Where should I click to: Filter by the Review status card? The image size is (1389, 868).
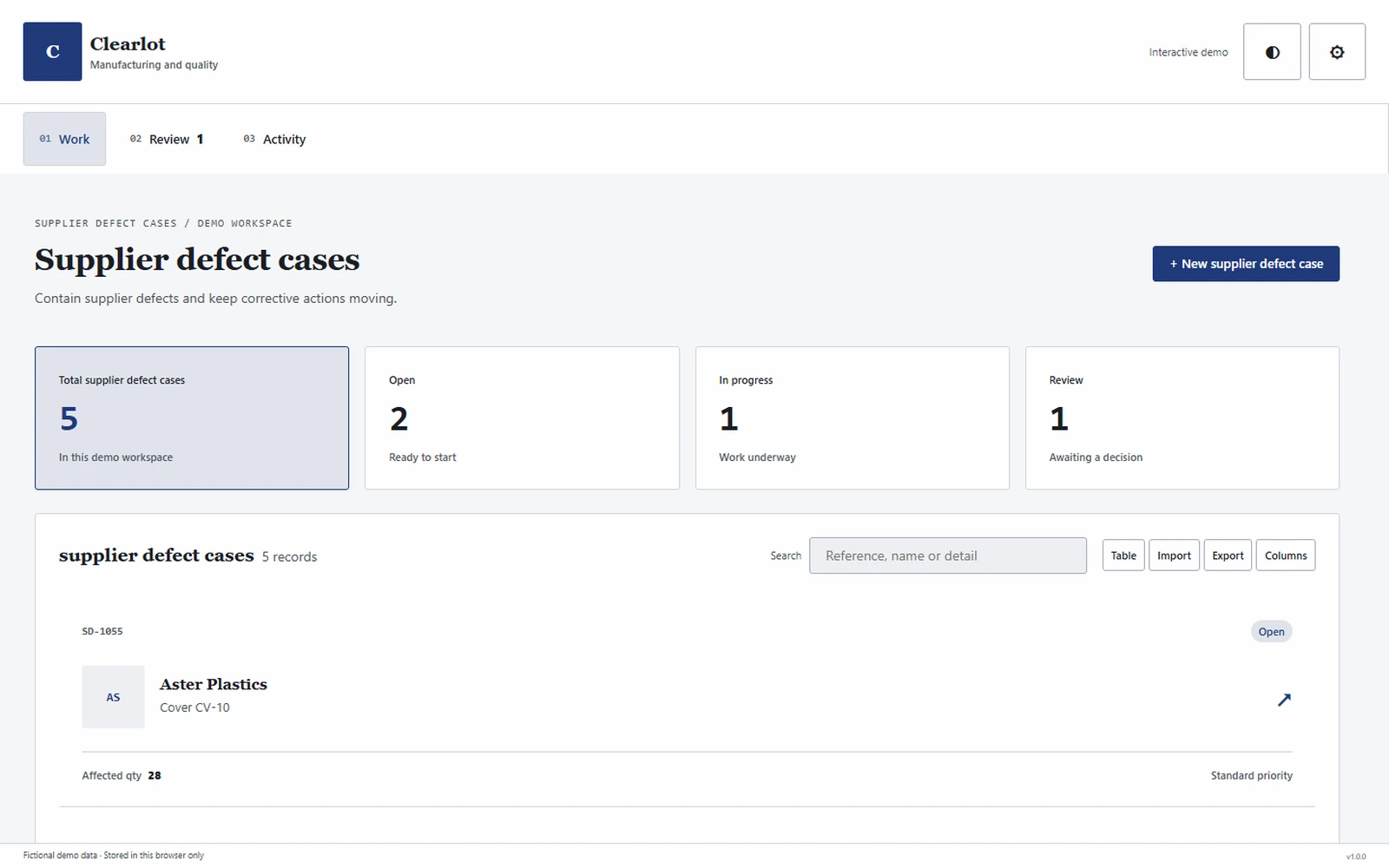[x=1182, y=418]
